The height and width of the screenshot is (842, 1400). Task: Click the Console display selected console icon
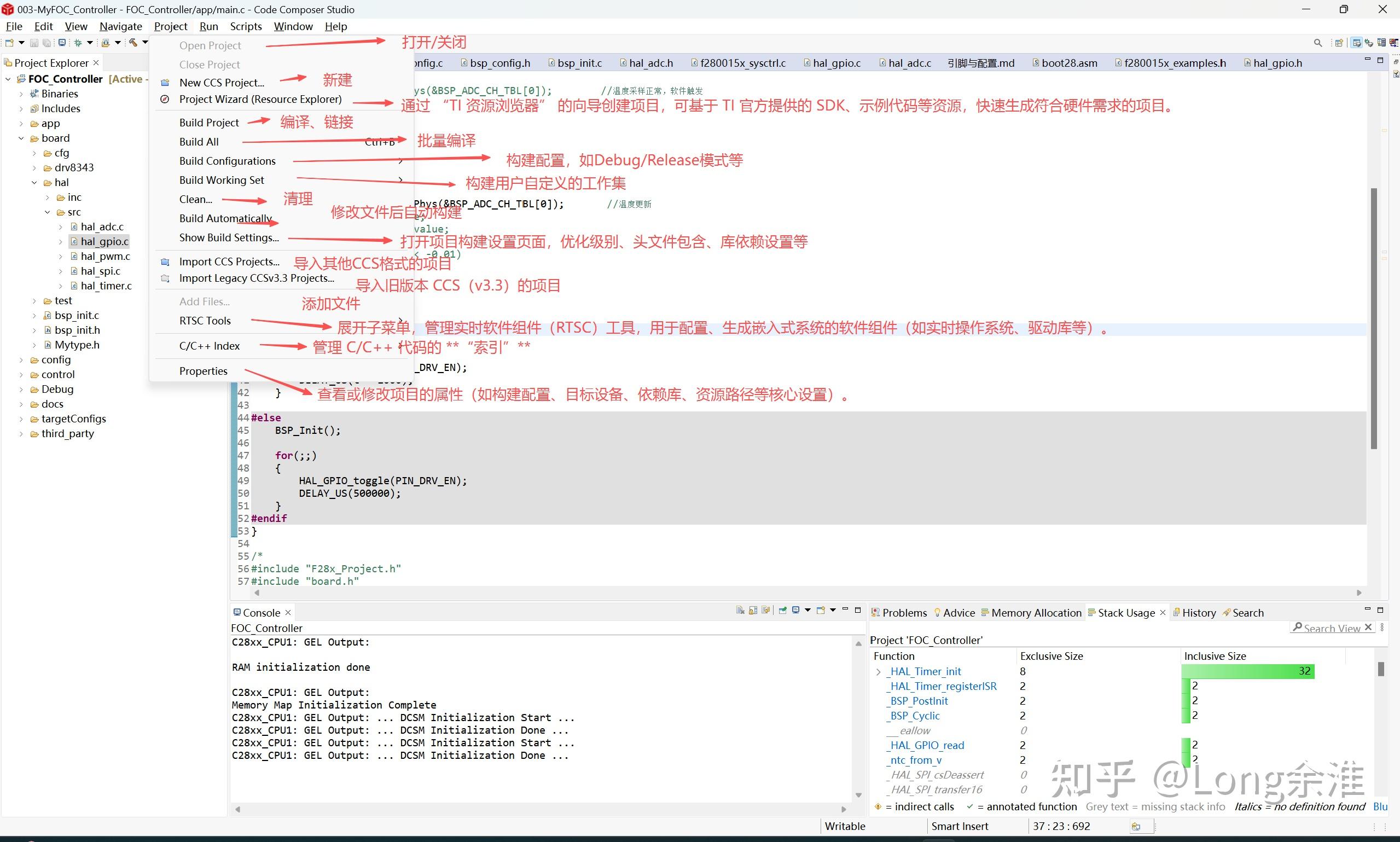(796, 611)
